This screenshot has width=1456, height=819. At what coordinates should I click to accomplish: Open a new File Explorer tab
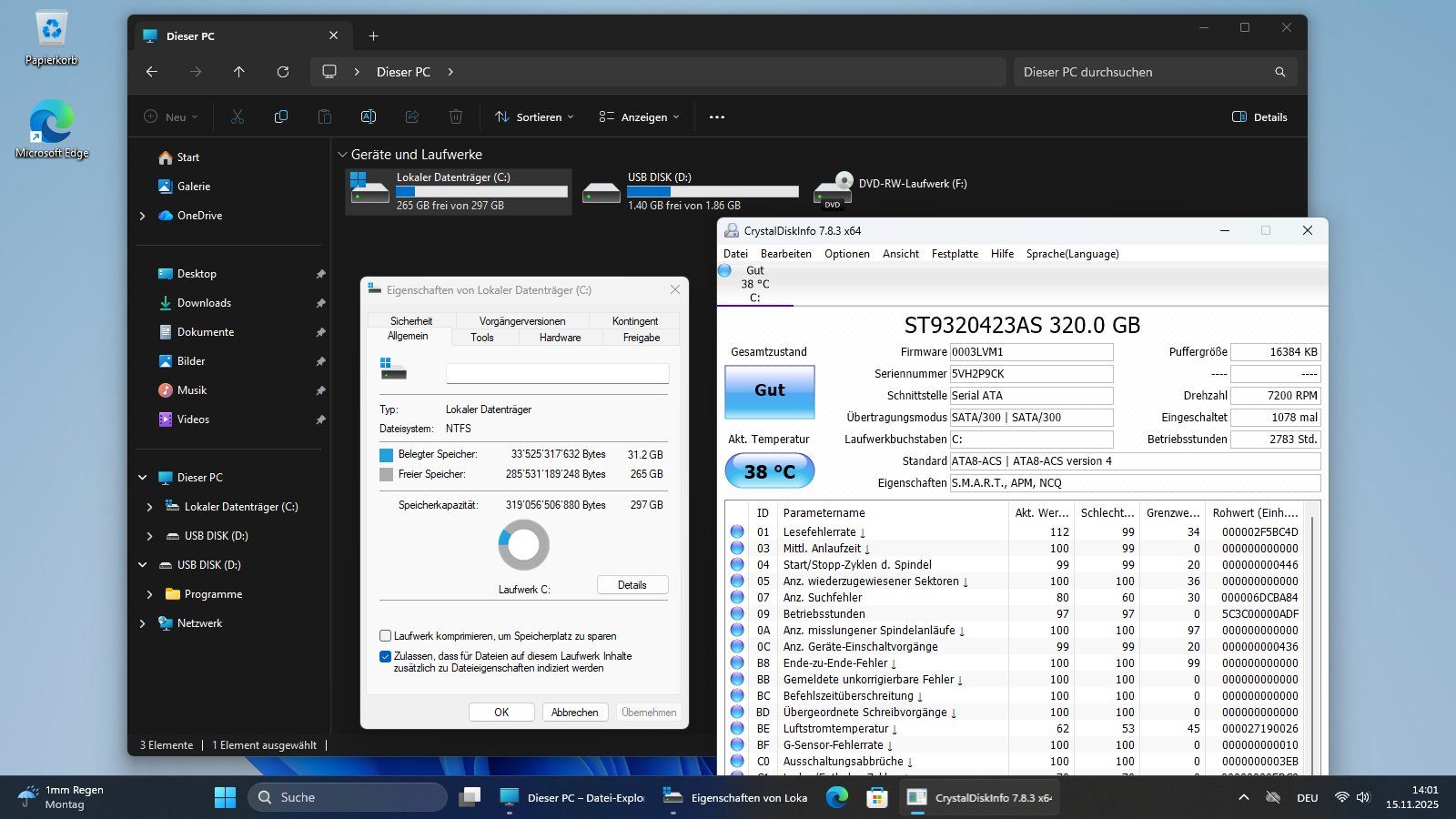(373, 36)
